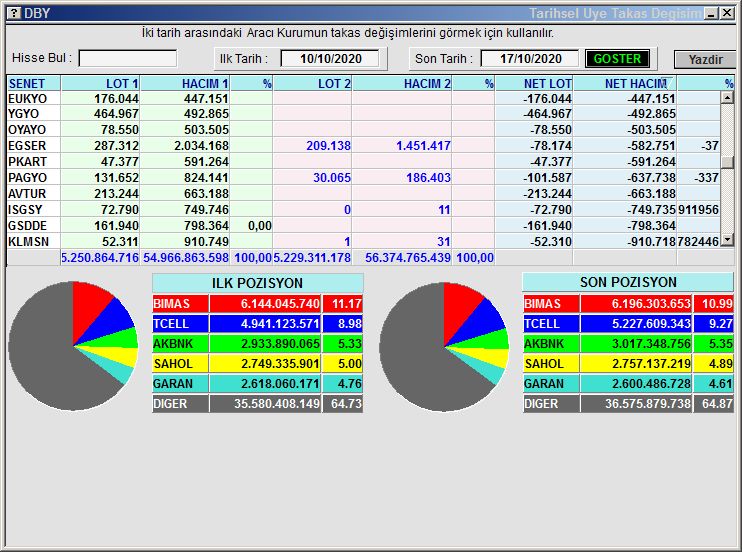Click the ILK POZISYON pie chart
This screenshot has width=742, height=552.
coord(73,346)
